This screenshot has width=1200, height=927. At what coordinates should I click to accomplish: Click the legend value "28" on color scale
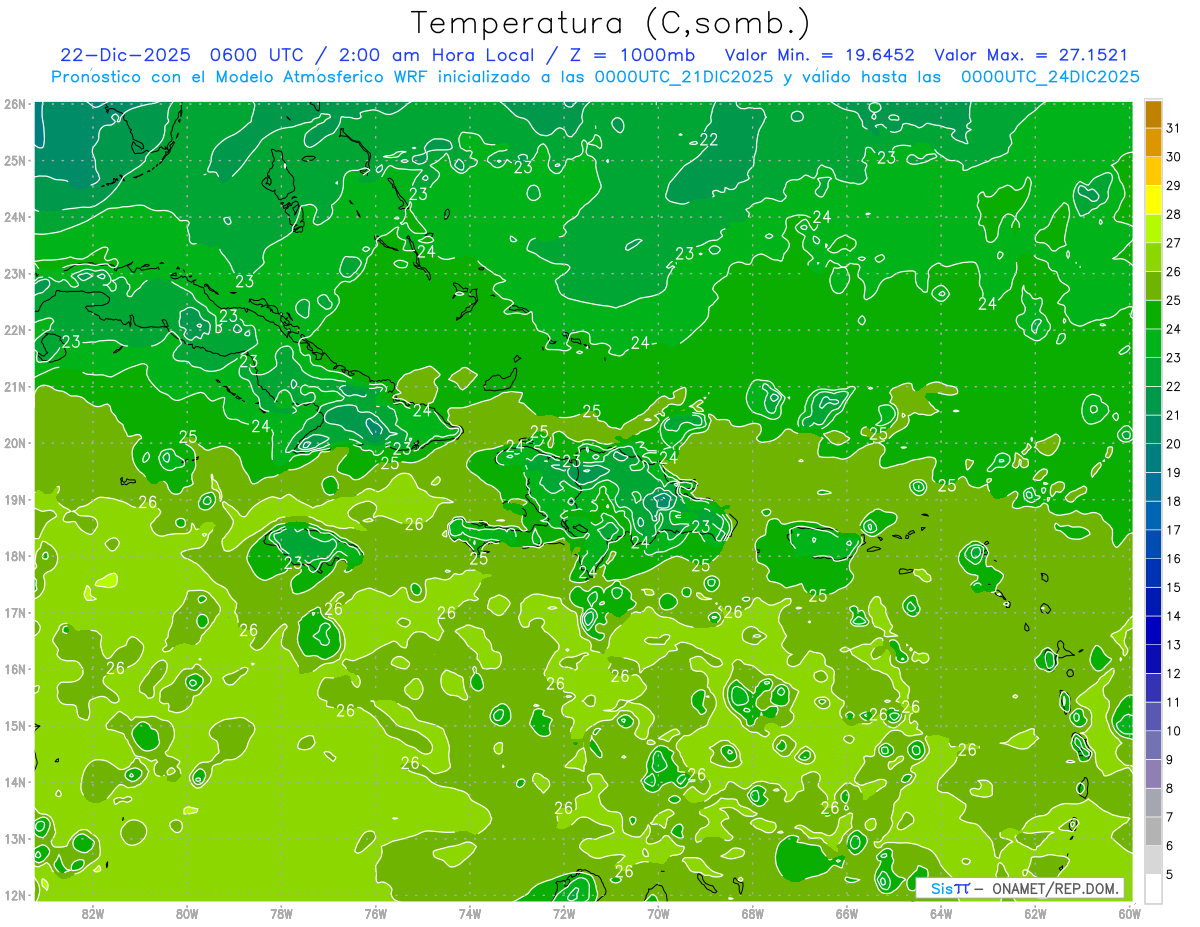1174,214
